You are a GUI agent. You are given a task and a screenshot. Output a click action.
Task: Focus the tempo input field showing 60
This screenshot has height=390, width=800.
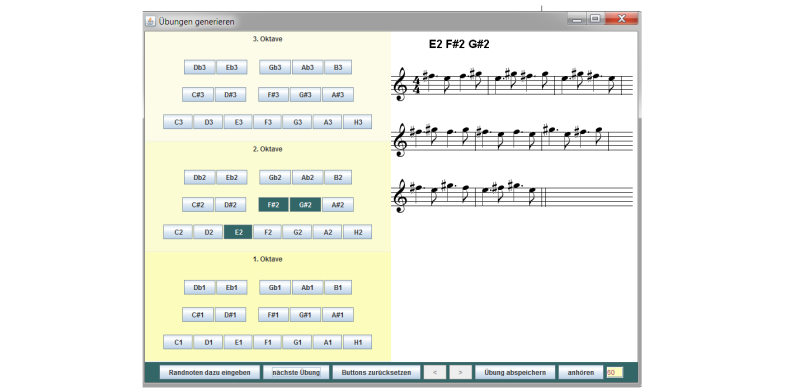[x=614, y=373]
